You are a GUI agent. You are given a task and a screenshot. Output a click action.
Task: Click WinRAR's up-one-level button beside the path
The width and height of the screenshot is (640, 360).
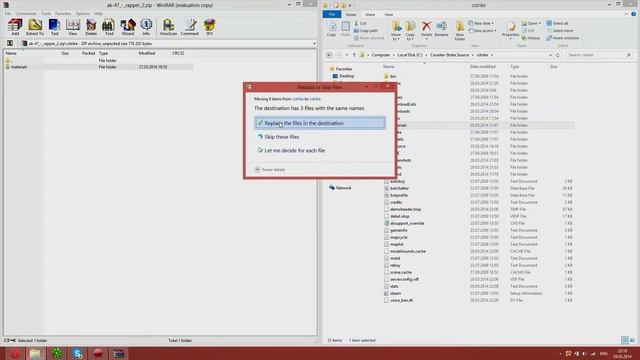pos(10,43)
